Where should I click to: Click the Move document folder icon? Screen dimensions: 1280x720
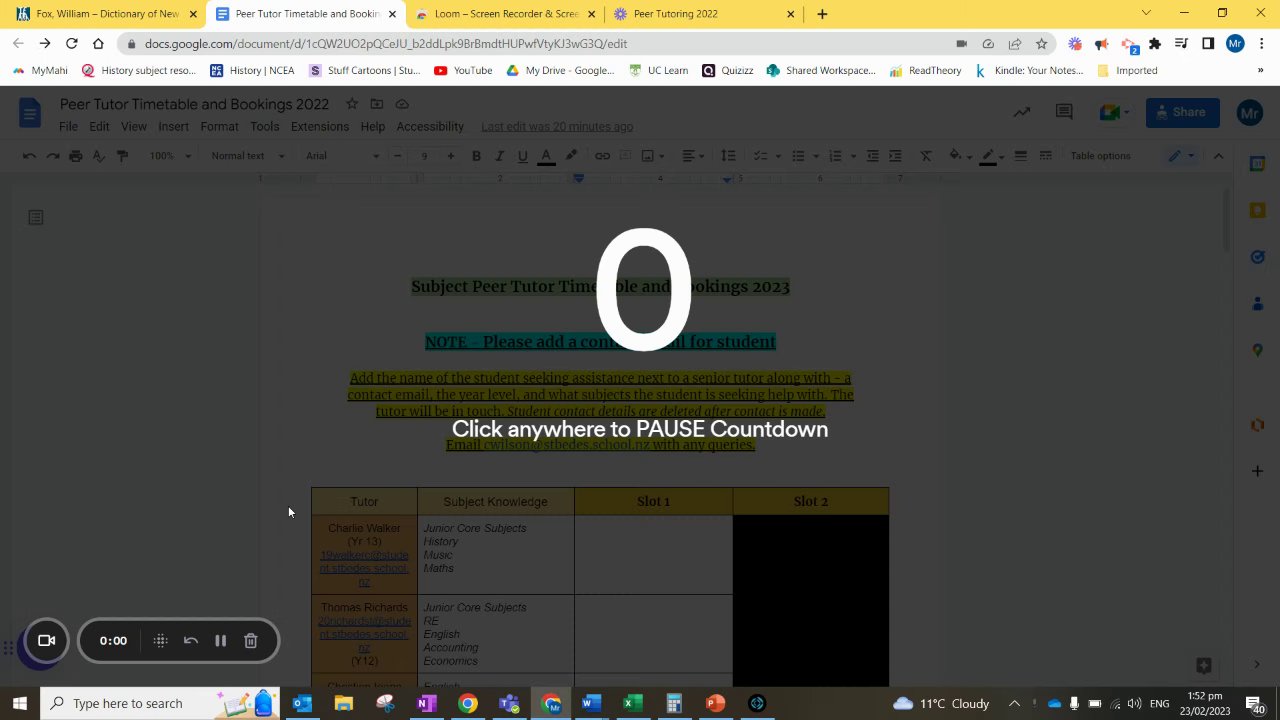click(x=377, y=104)
